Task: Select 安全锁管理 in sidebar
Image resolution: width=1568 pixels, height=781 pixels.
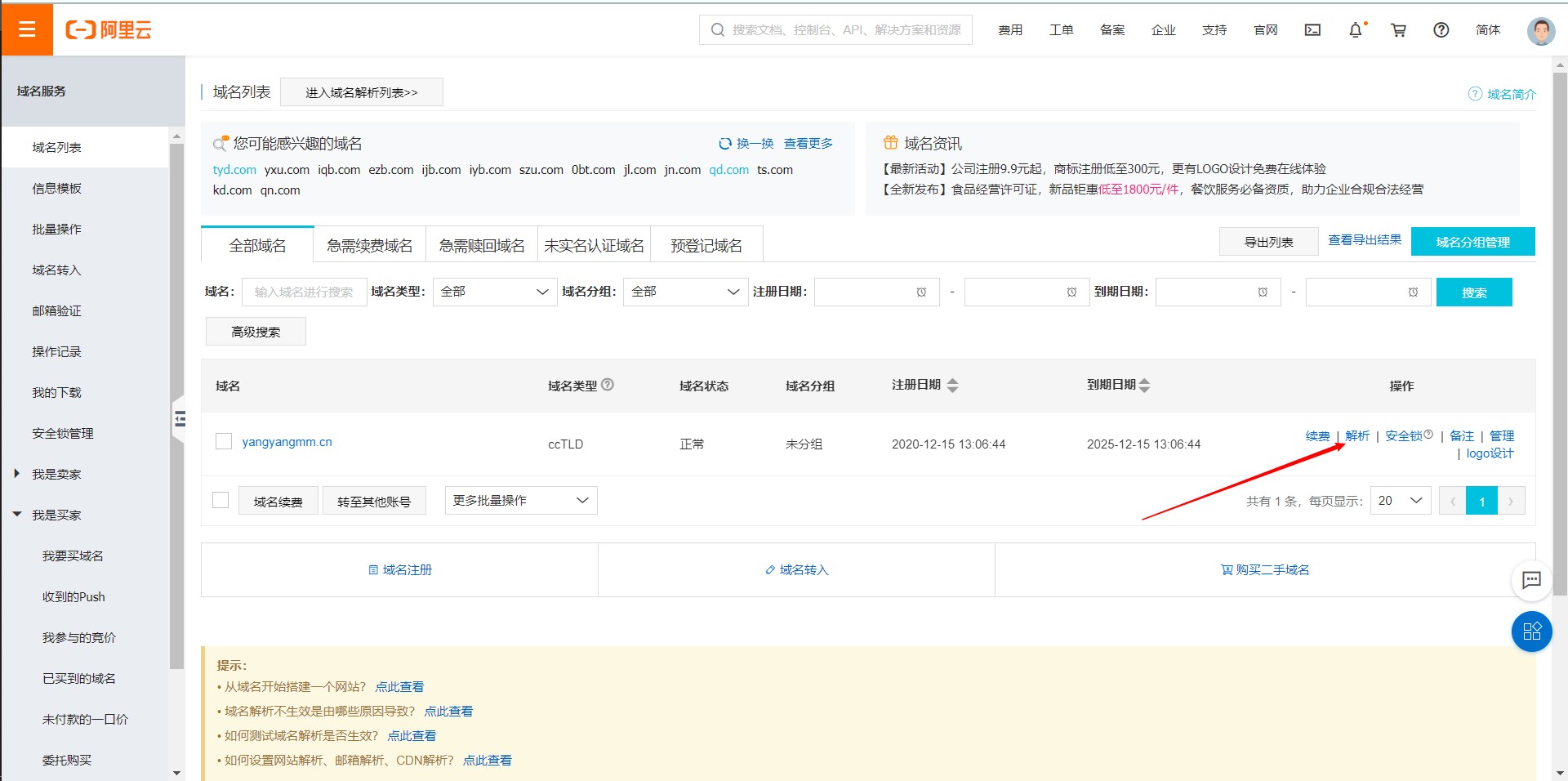Action: (63, 434)
